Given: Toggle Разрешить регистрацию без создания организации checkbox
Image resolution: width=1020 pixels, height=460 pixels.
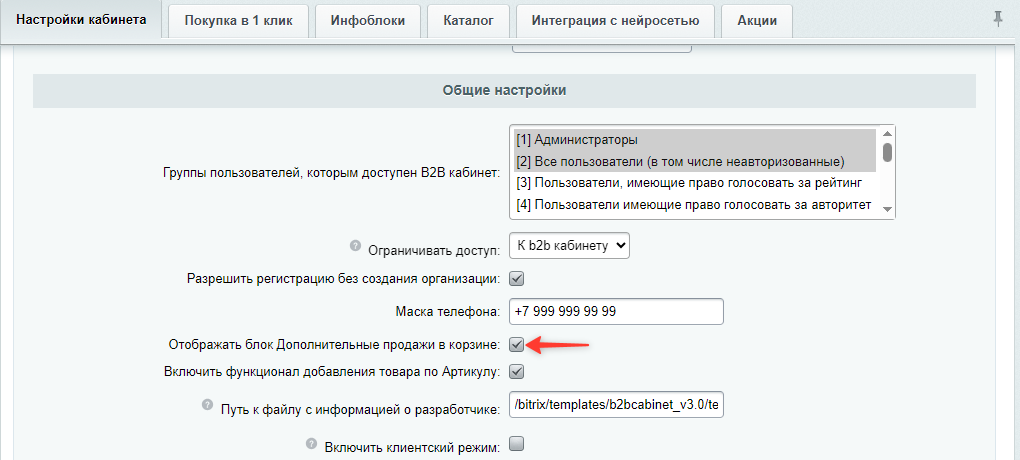Looking at the screenshot, I should [x=517, y=279].
